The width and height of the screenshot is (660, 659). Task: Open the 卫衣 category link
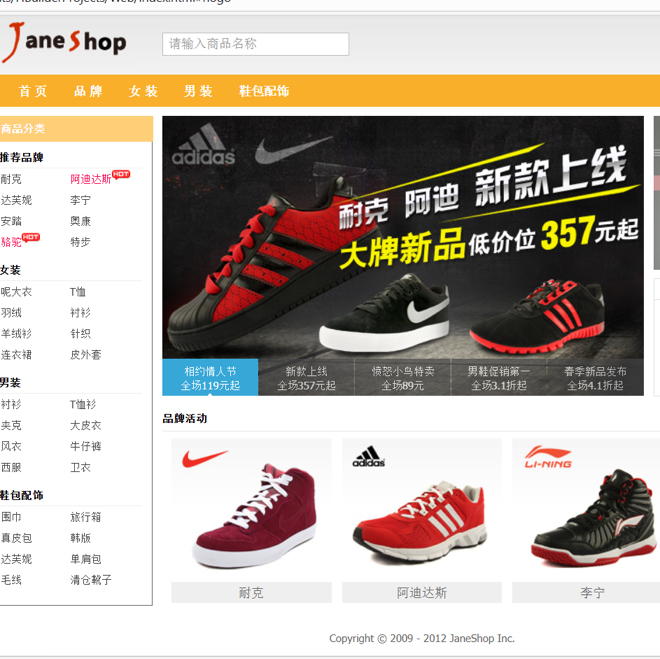tap(80, 468)
